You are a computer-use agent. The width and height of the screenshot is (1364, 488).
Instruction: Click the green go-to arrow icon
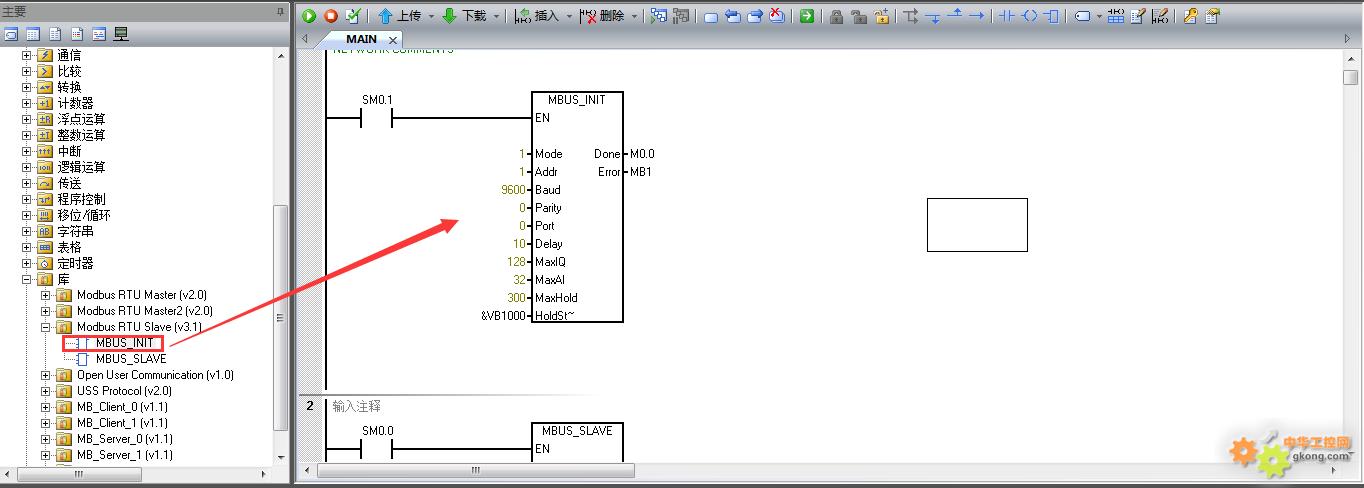[x=807, y=16]
